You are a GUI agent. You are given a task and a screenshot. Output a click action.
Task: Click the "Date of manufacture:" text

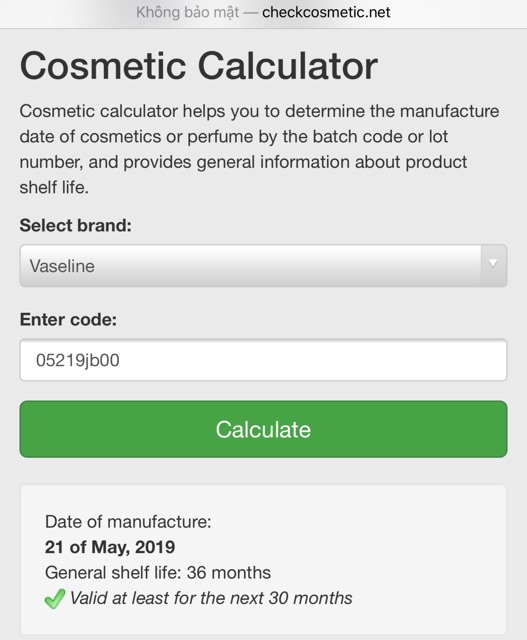tap(128, 522)
